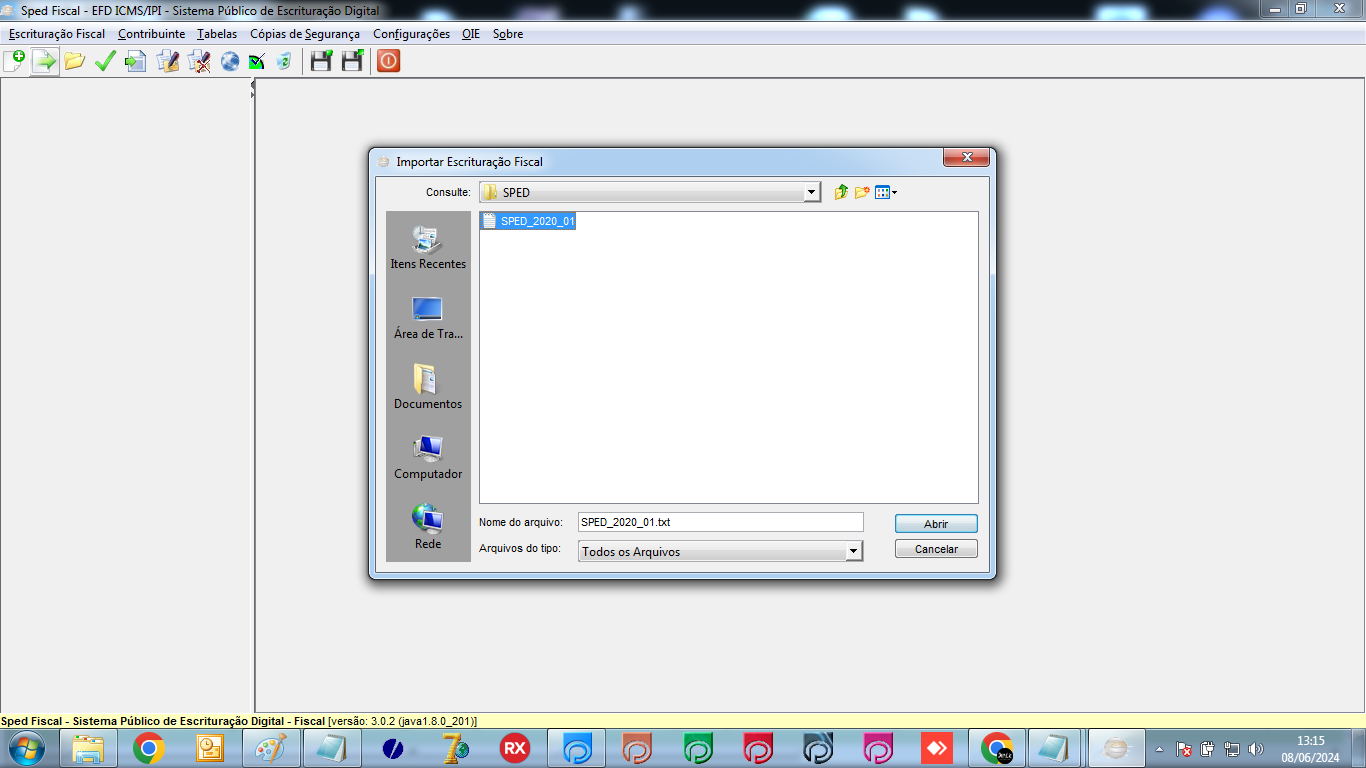Select Itens Recentes in the sidebar
This screenshot has width=1366, height=768.
coord(428,248)
